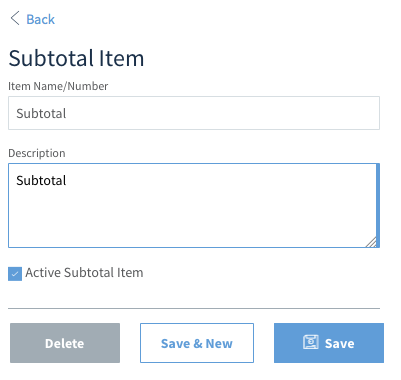Image resolution: width=401 pixels, height=380 pixels.
Task: Go back using the Back link
Action: click(x=40, y=19)
